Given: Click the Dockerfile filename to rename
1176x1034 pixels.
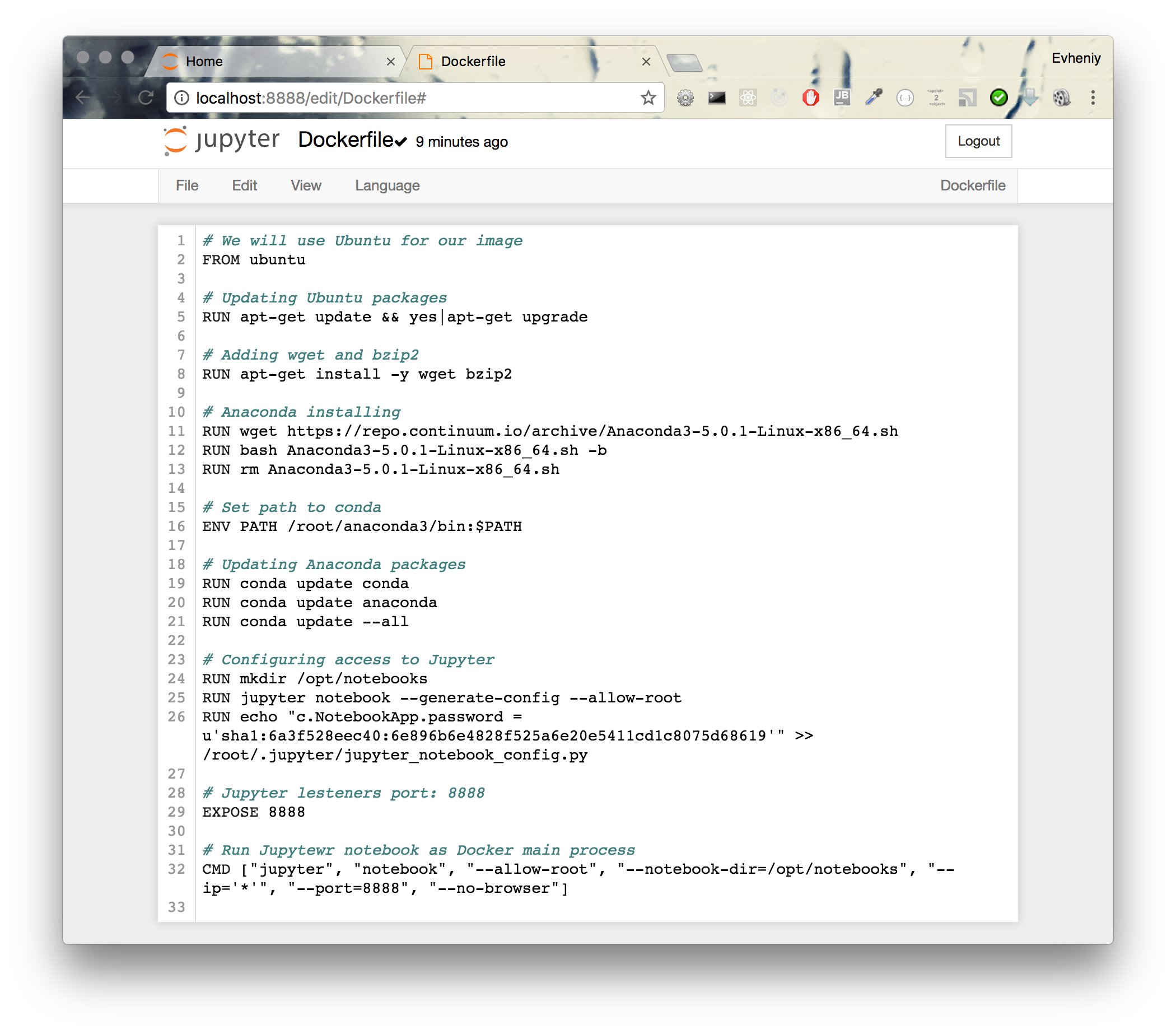Looking at the screenshot, I should 346,140.
